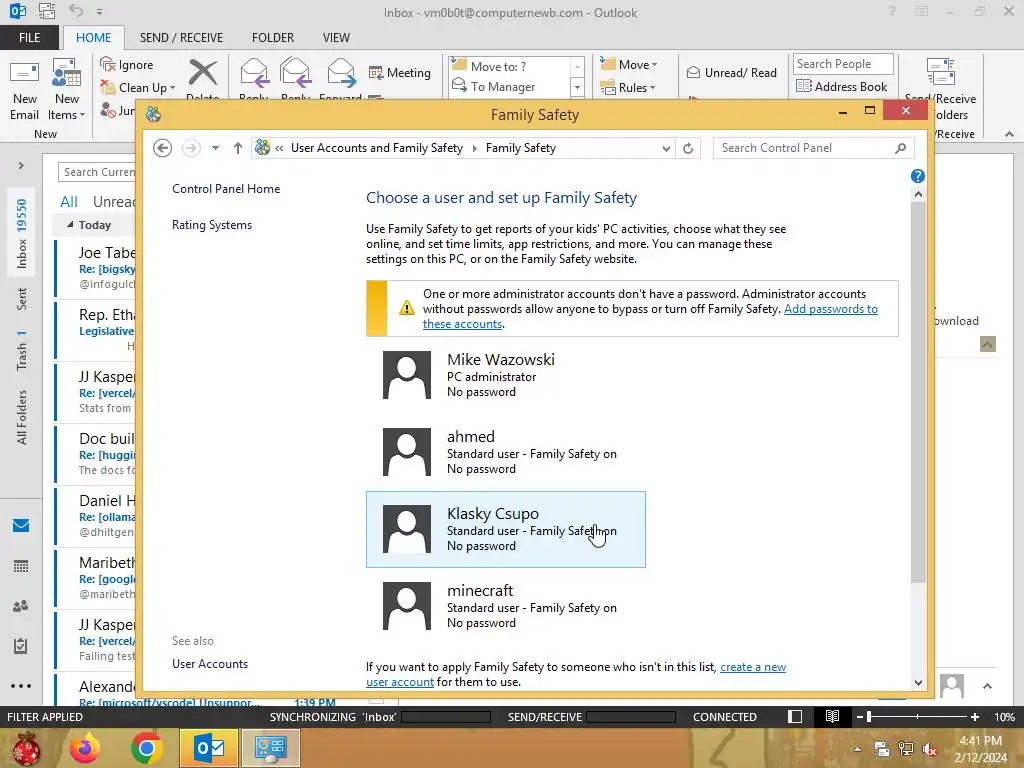
Task: Select the Mike Wazowski account
Action: point(505,376)
